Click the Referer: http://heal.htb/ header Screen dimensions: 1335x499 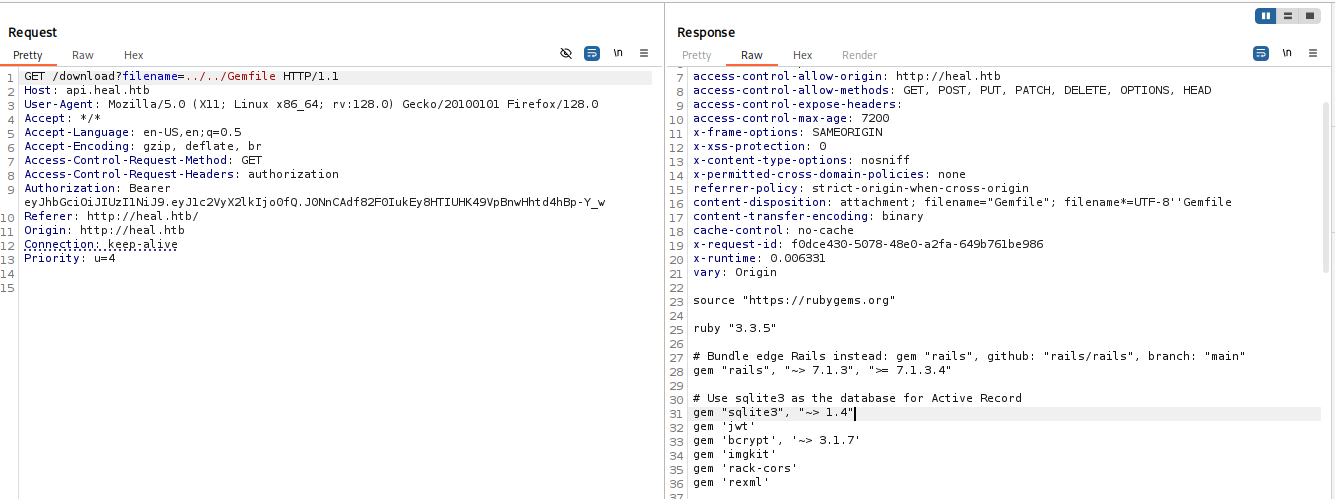[111, 216]
